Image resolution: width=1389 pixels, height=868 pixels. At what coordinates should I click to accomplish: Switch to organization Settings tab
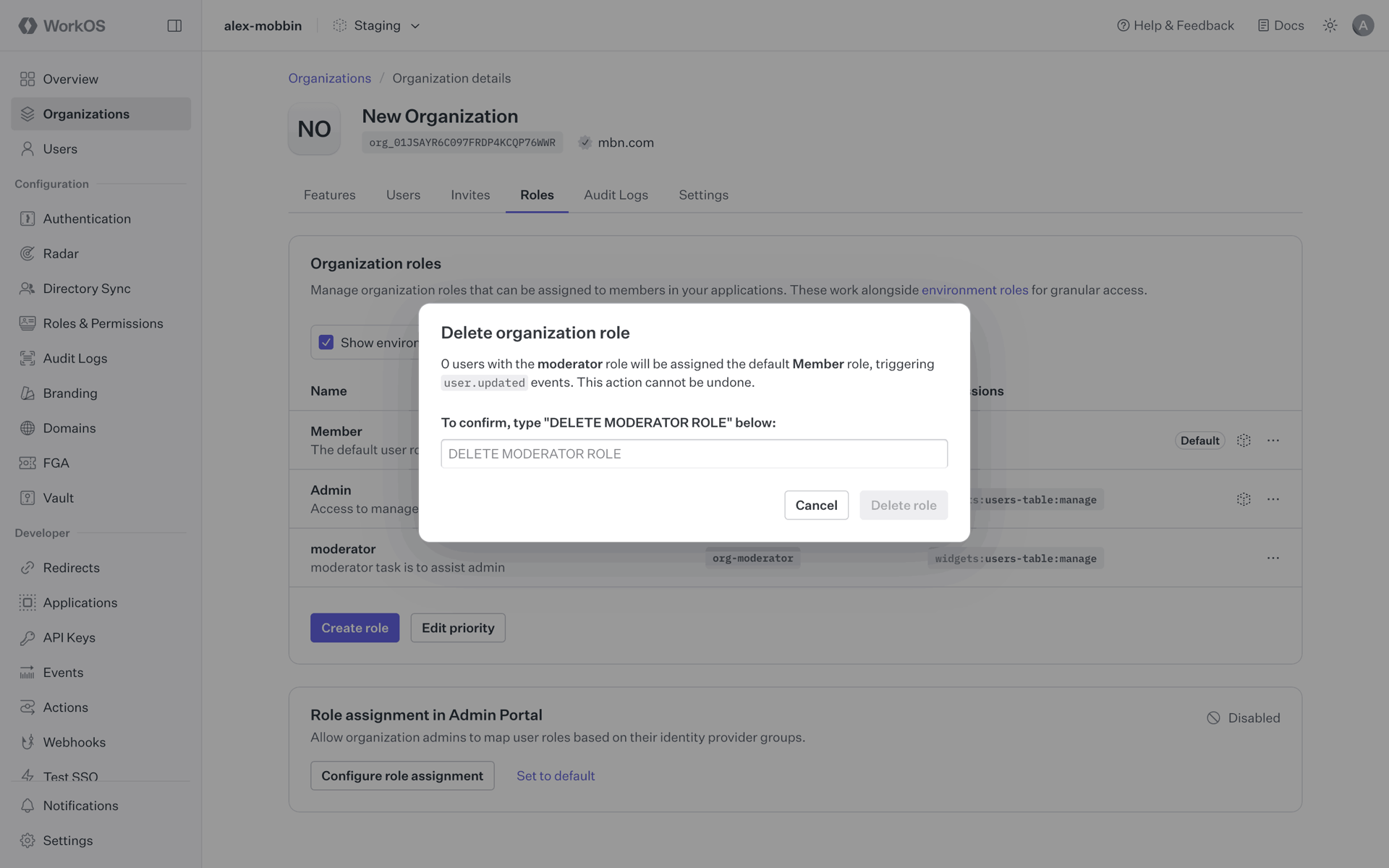point(703,195)
